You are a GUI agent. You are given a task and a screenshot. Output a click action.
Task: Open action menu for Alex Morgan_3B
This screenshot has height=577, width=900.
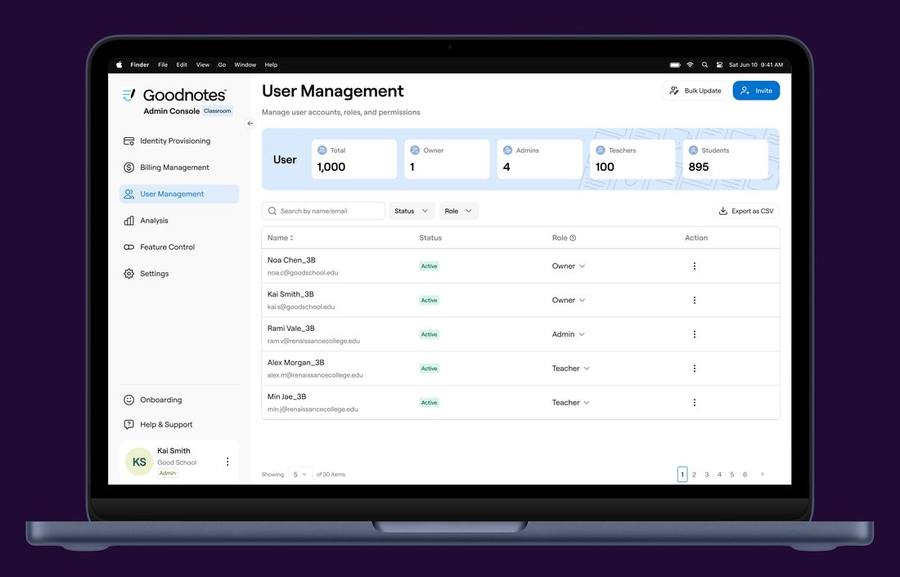(x=695, y=369)
